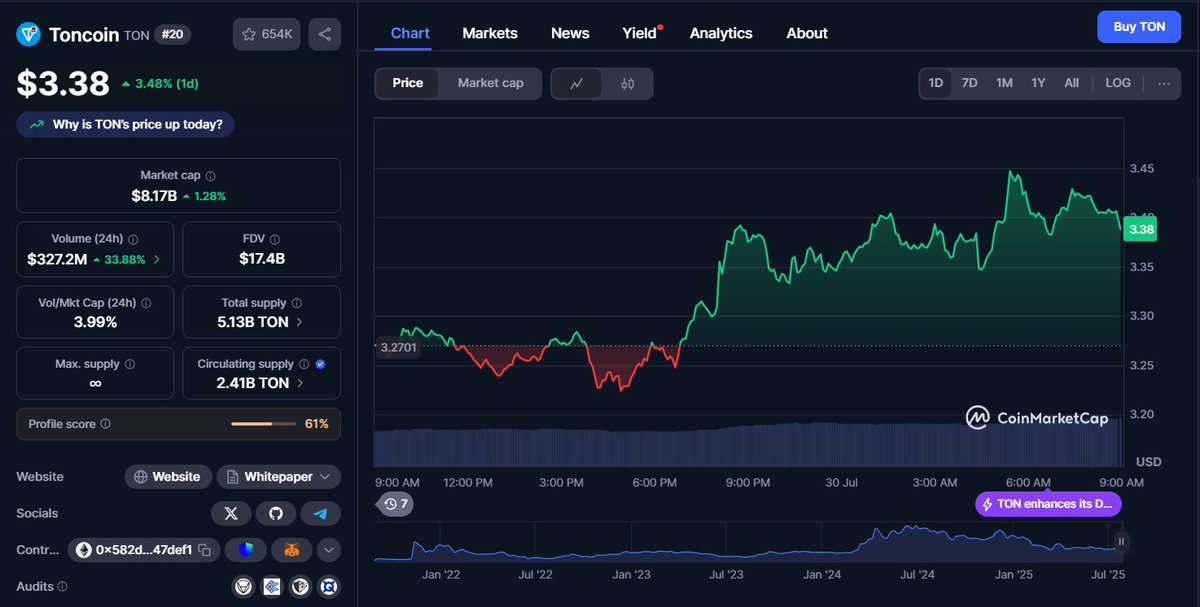Viewport: 1200px width, 607px height.
Task: Pause the mini chart range handle
Action: pos(1121,542)
